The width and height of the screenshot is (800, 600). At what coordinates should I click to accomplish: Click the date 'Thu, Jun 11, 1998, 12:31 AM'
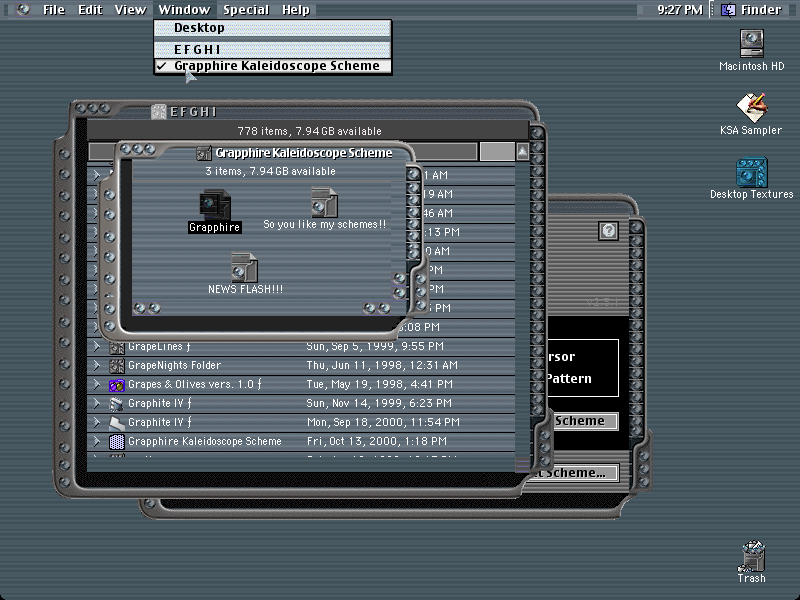[x=382, y=365]
